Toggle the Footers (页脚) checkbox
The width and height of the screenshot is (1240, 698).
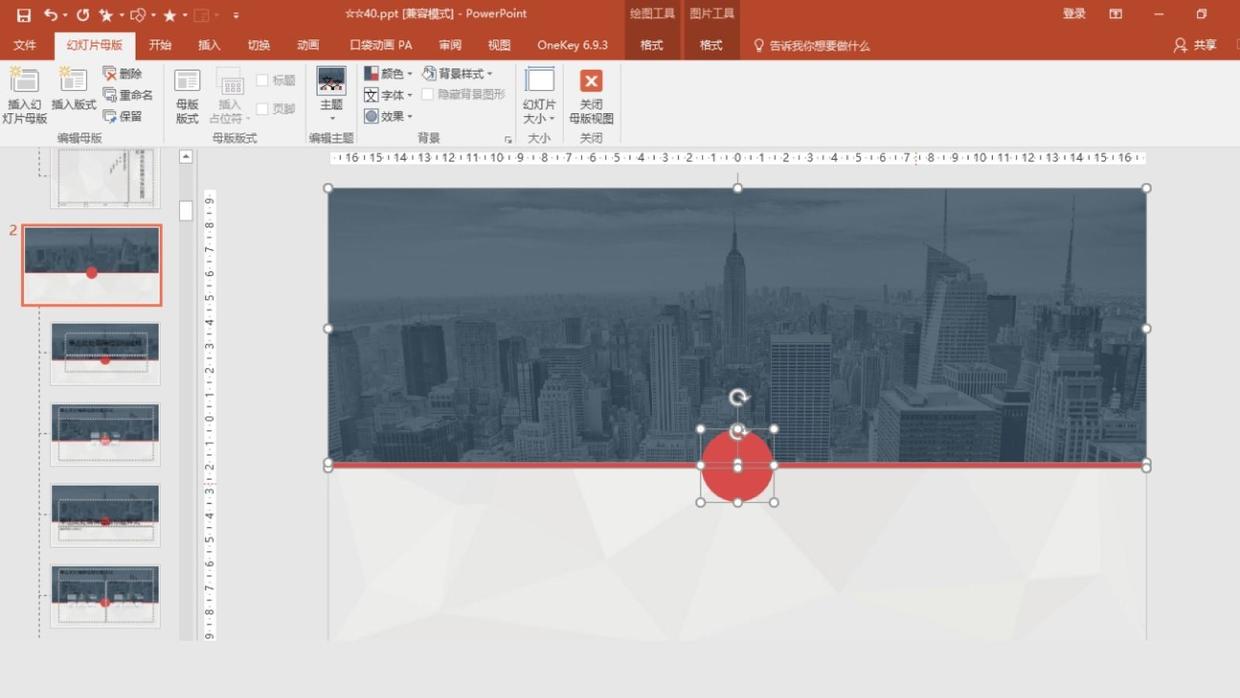tap(262, 109)
